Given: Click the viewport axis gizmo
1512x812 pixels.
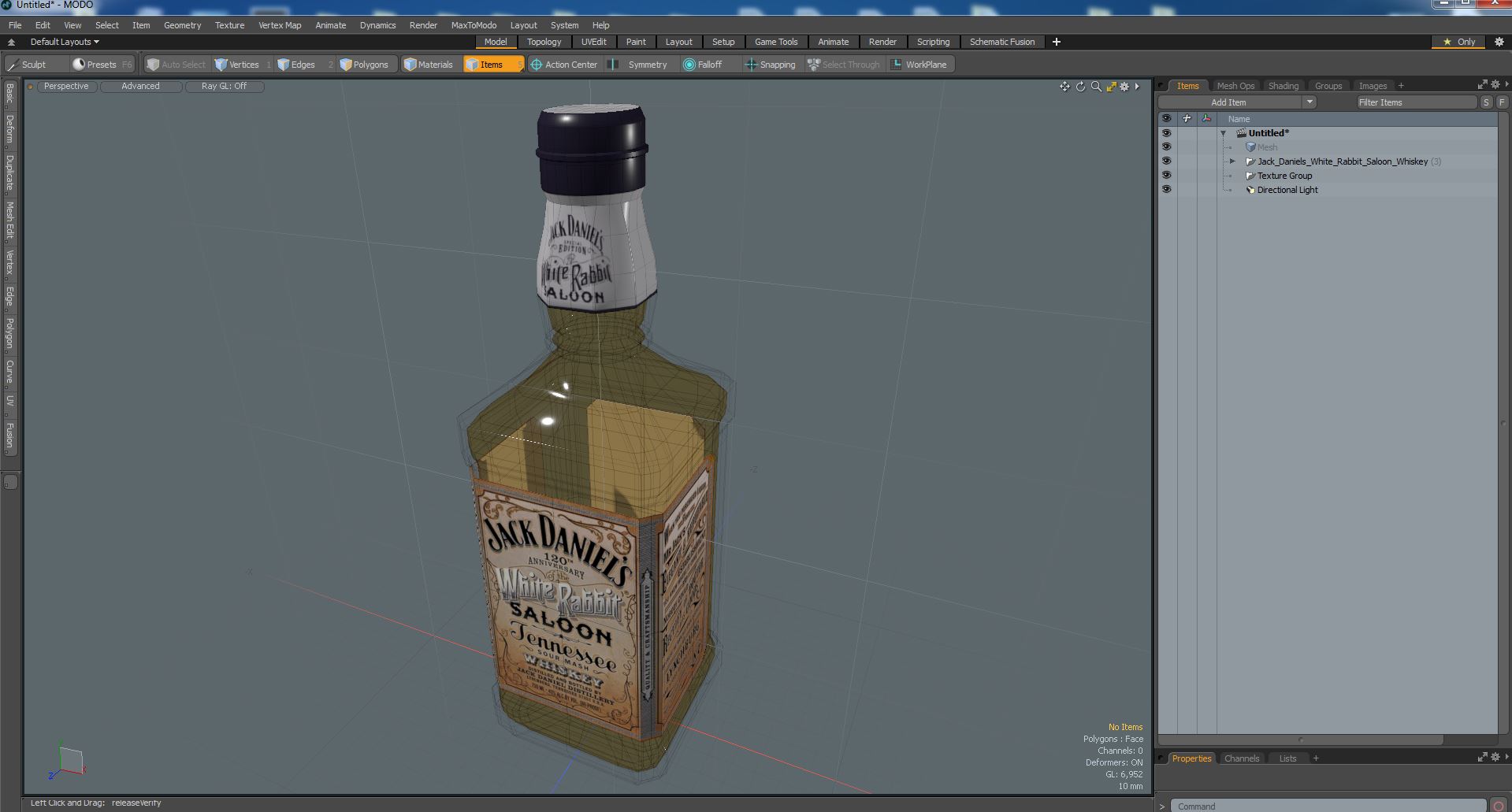Looking at the screenshot, I should coord(67,762).
